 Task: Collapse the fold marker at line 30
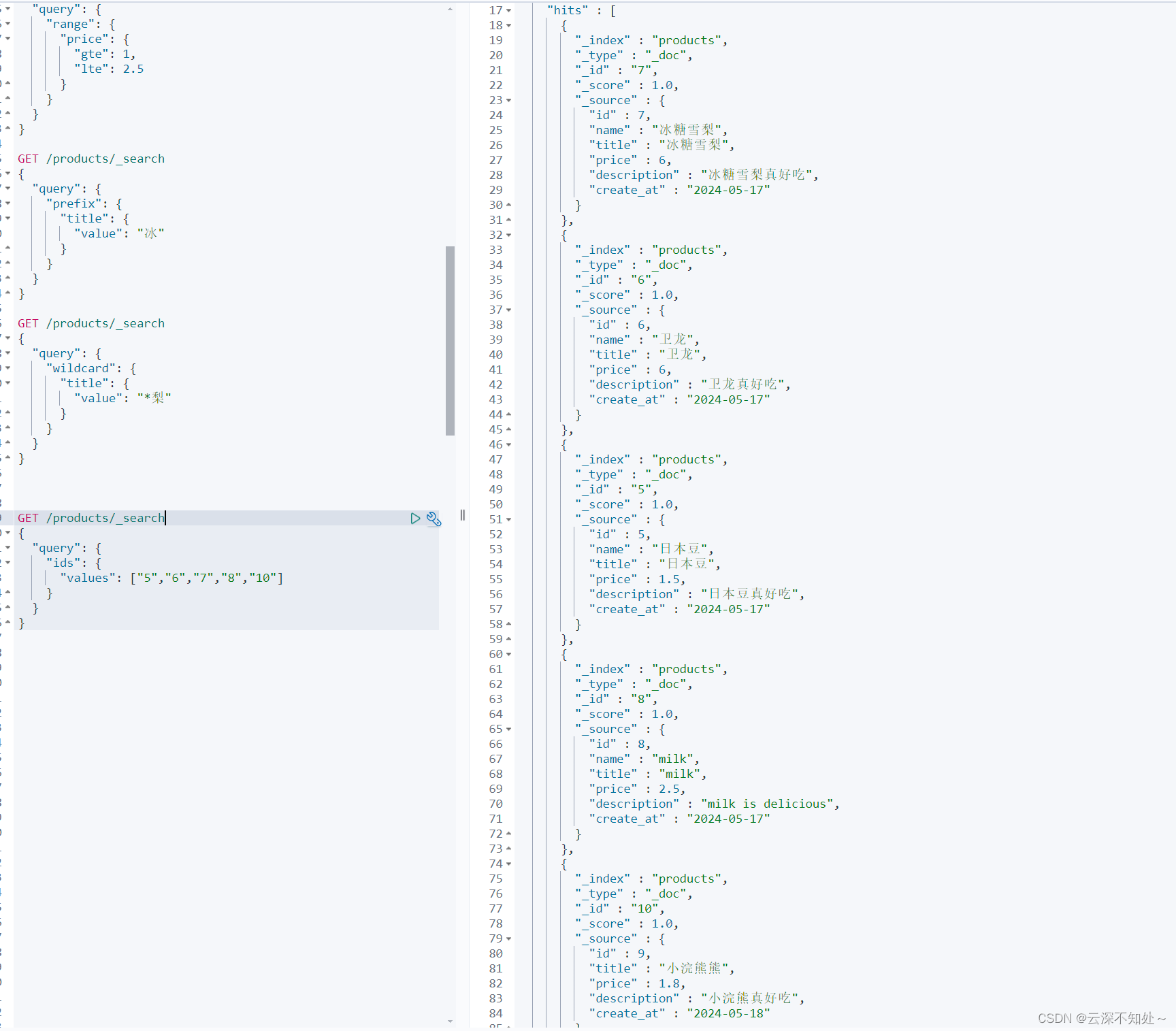(508, 206)
